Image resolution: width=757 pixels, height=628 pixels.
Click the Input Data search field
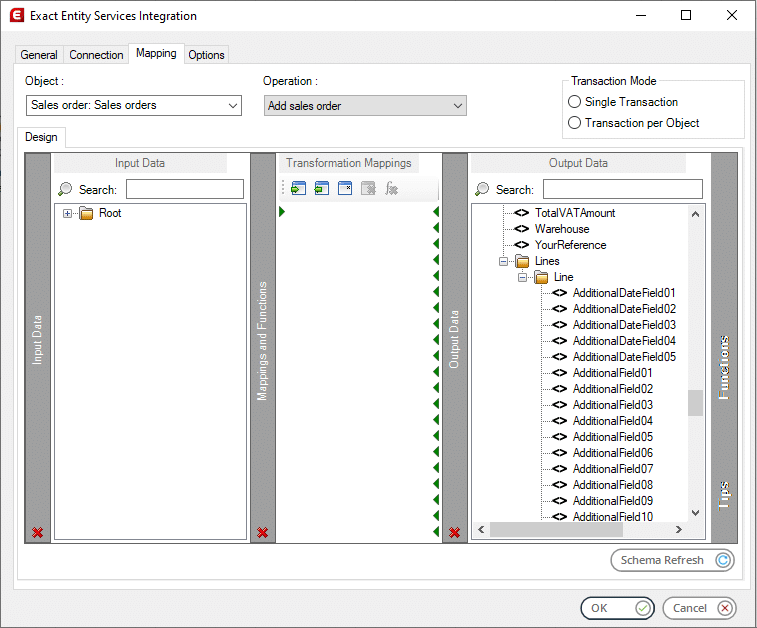click(x=185, y=189)
